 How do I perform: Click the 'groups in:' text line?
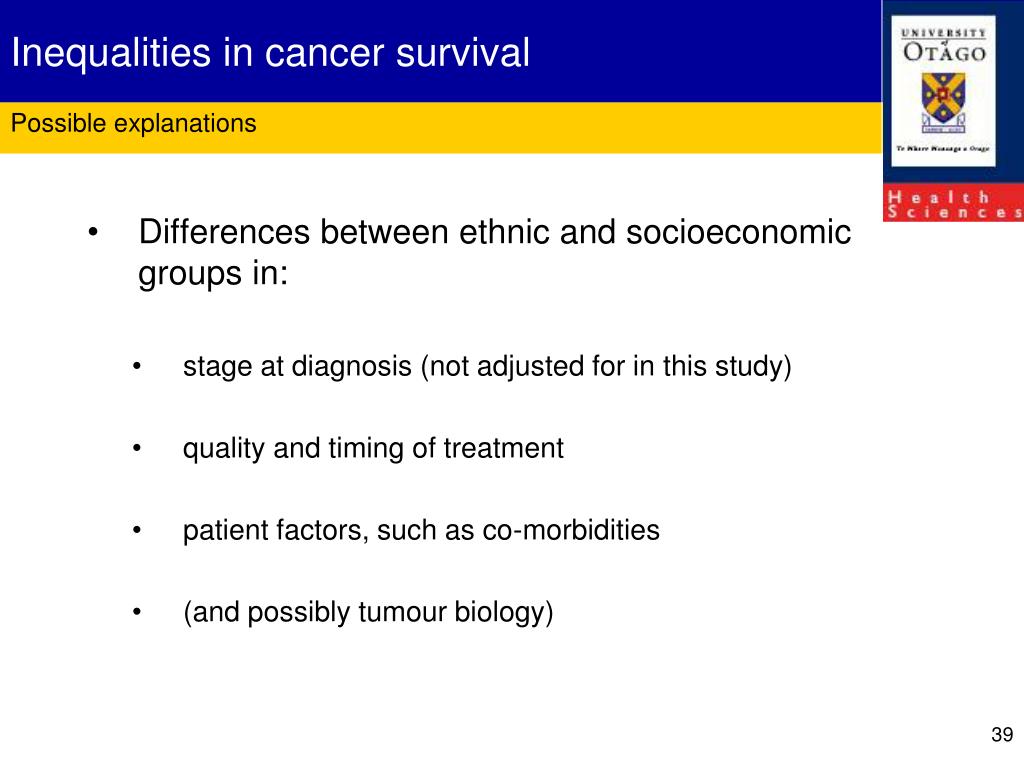point(213,273)
